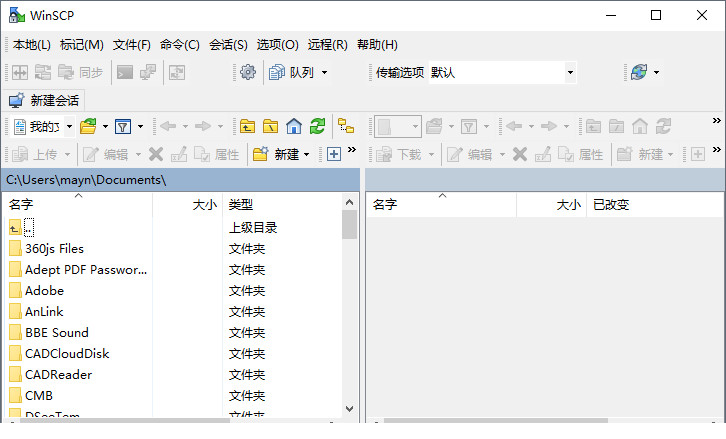
Task: Expand the local filter dropdown arrow
Action: coord(140,126)
